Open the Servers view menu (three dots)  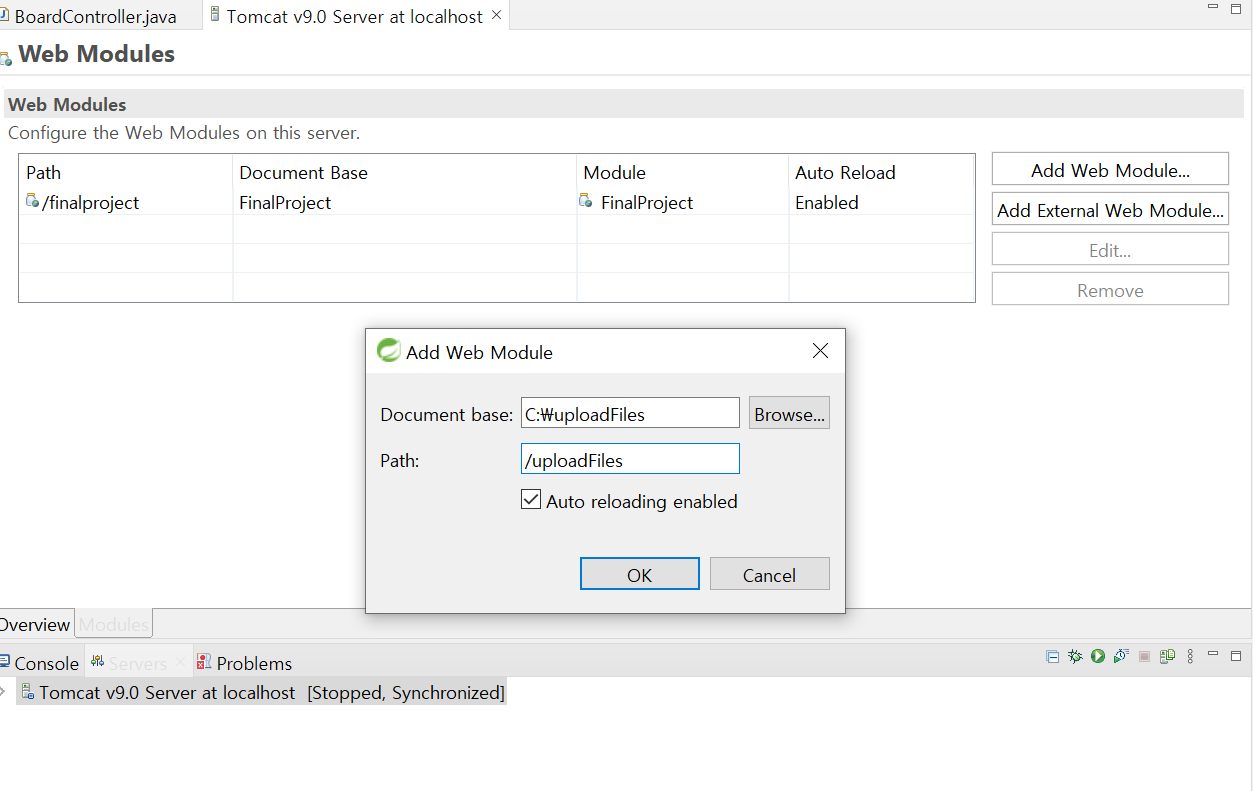pyautogui.click(x=1190, y=657)
